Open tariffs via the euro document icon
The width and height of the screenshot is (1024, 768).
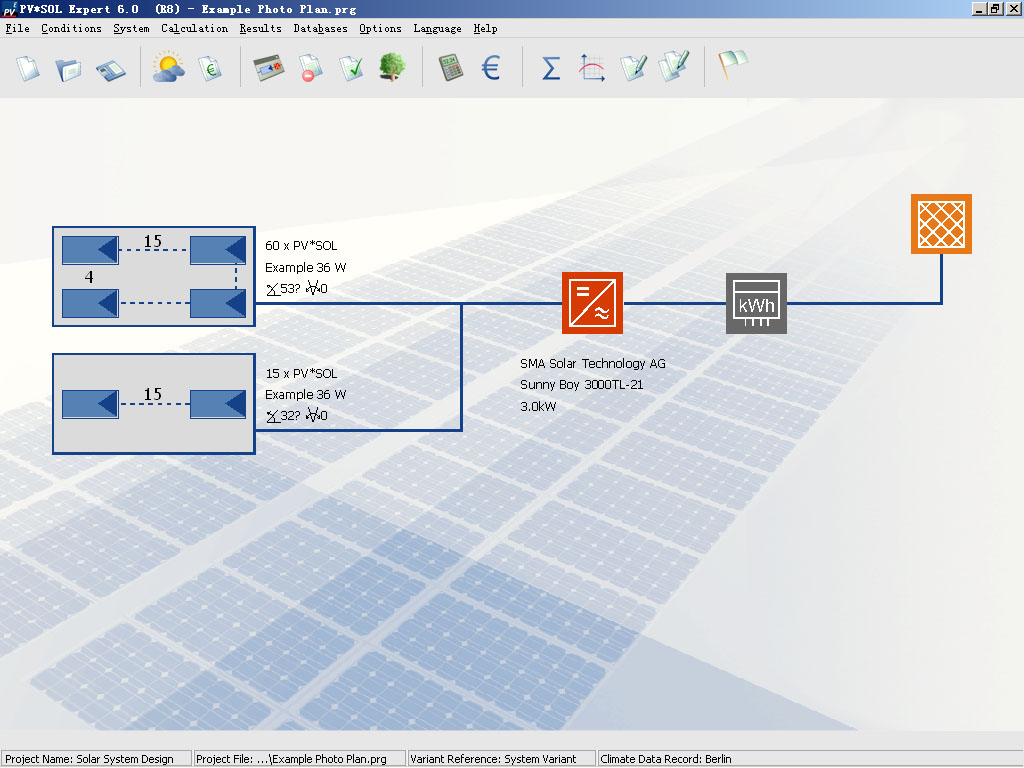coord(210,68)
